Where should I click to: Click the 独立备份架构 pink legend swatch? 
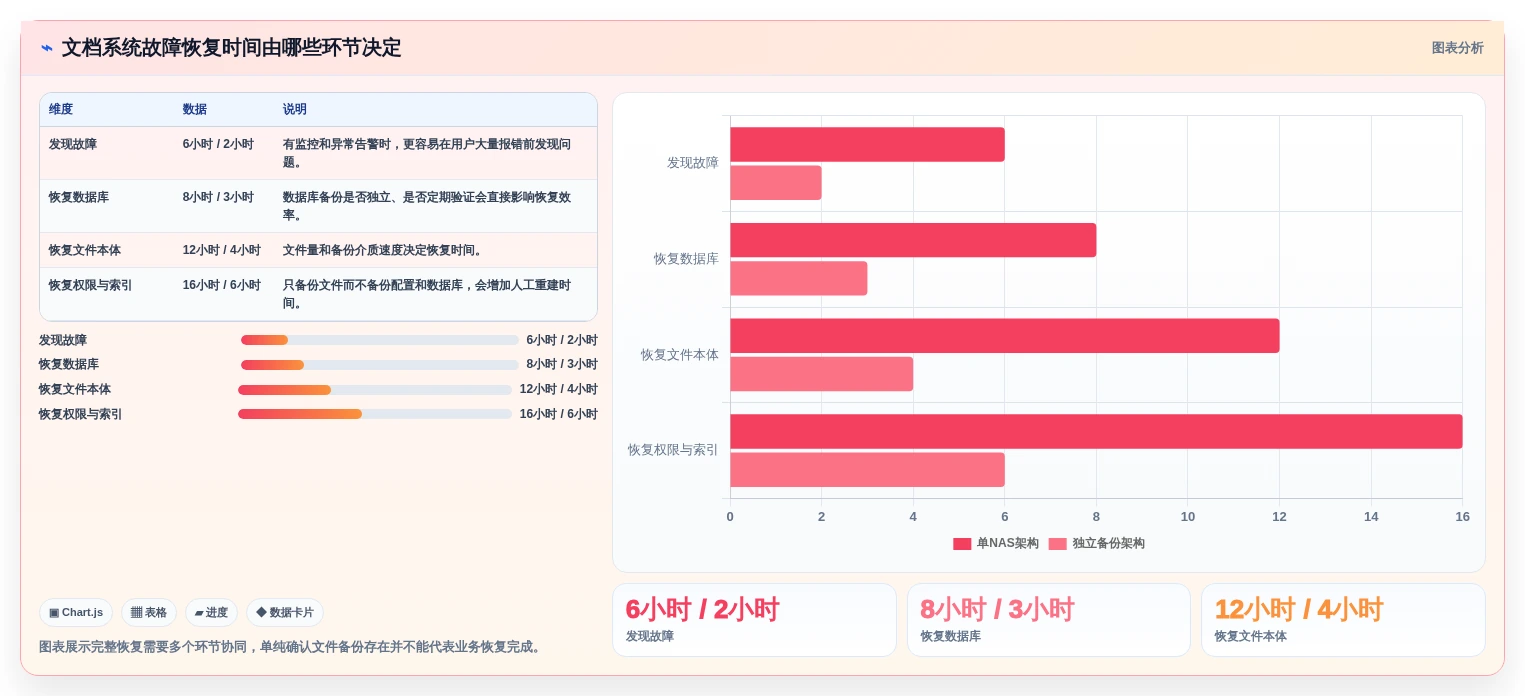(x=1057, y=544)
